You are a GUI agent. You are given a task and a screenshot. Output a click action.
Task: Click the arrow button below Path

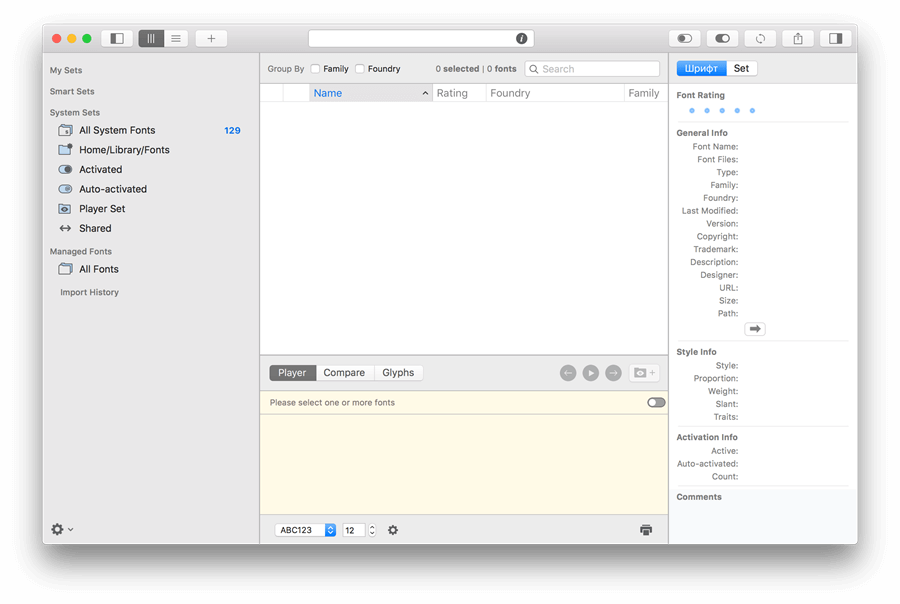coord(755,329)
